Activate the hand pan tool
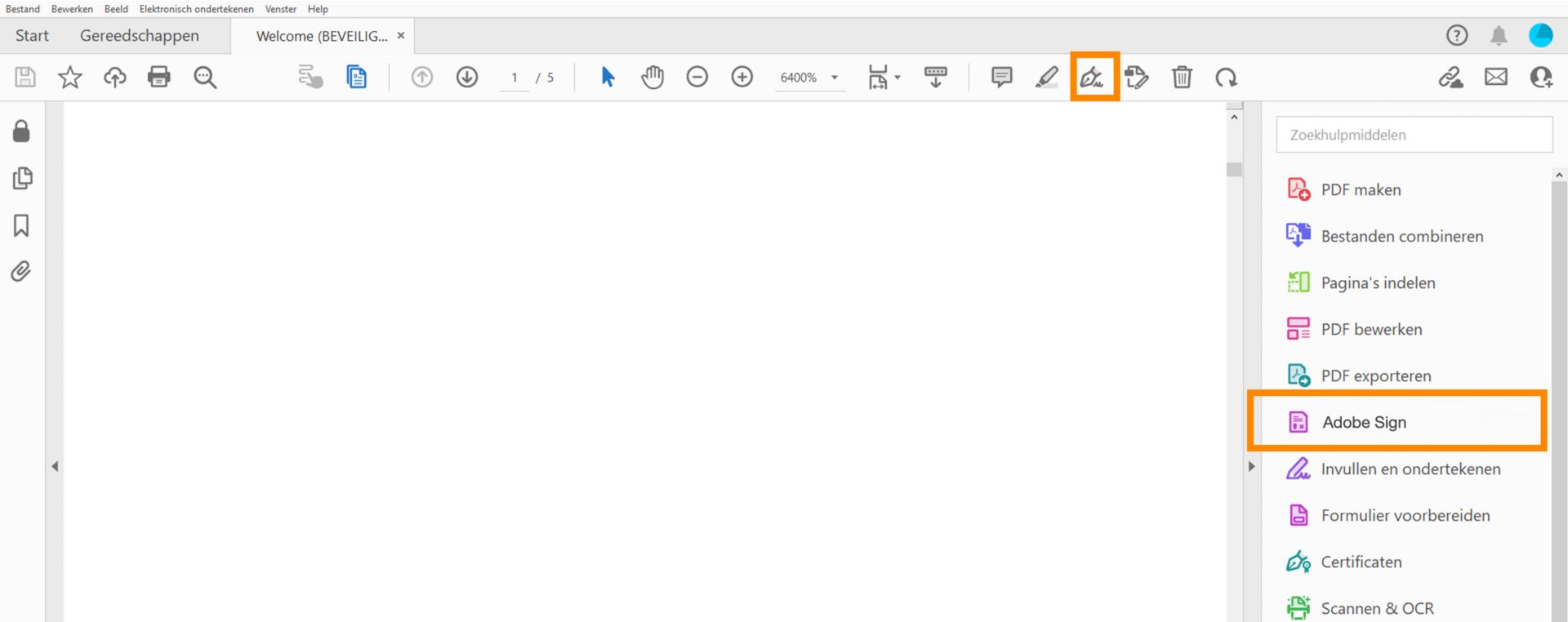This screenshot has height=622, width=1568. point(653,78)
